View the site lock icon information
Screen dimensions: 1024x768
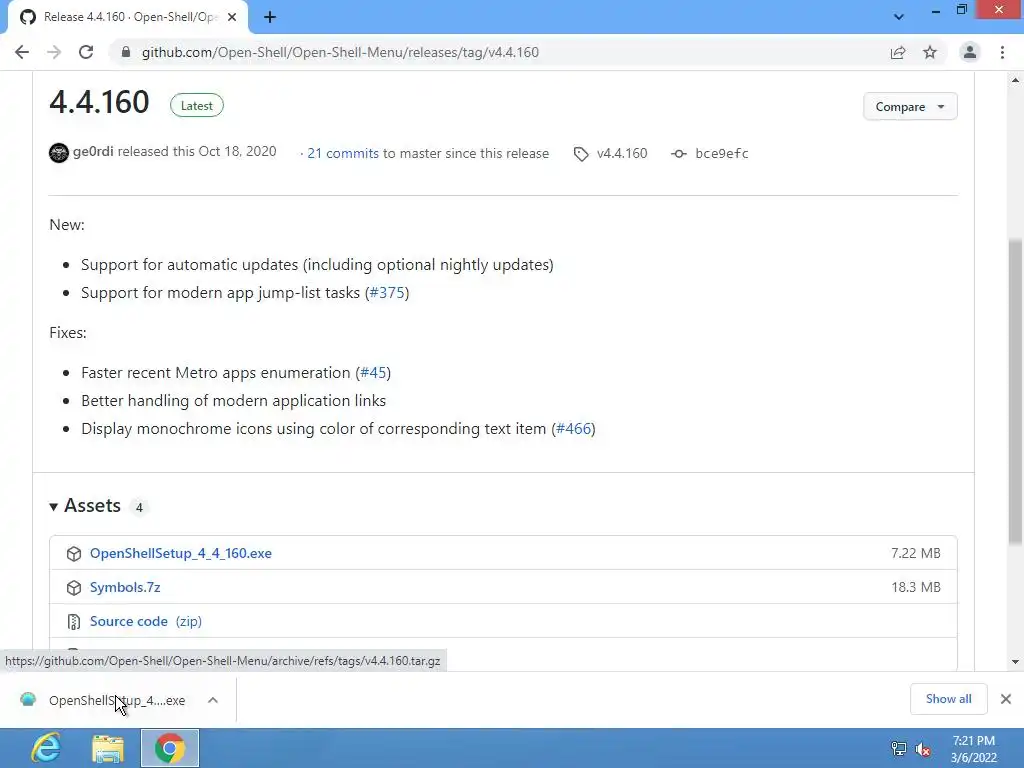click(125, 52)
